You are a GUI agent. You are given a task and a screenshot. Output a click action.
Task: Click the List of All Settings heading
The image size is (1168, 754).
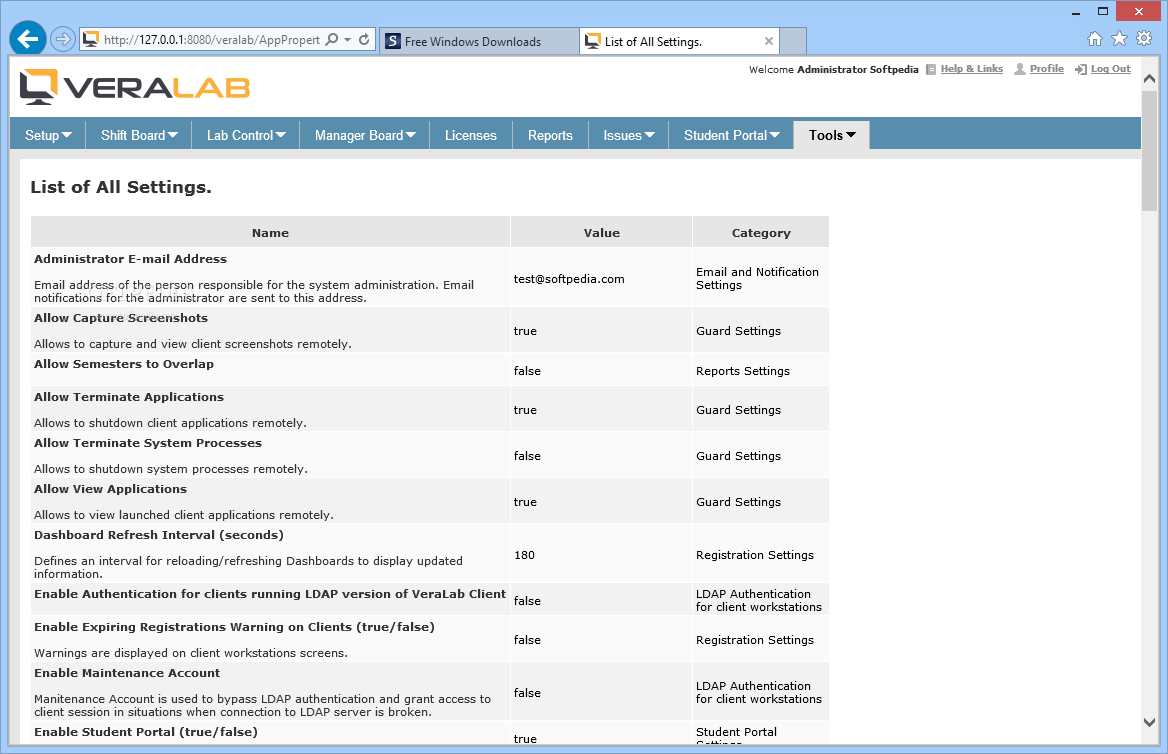pos(121,187)
